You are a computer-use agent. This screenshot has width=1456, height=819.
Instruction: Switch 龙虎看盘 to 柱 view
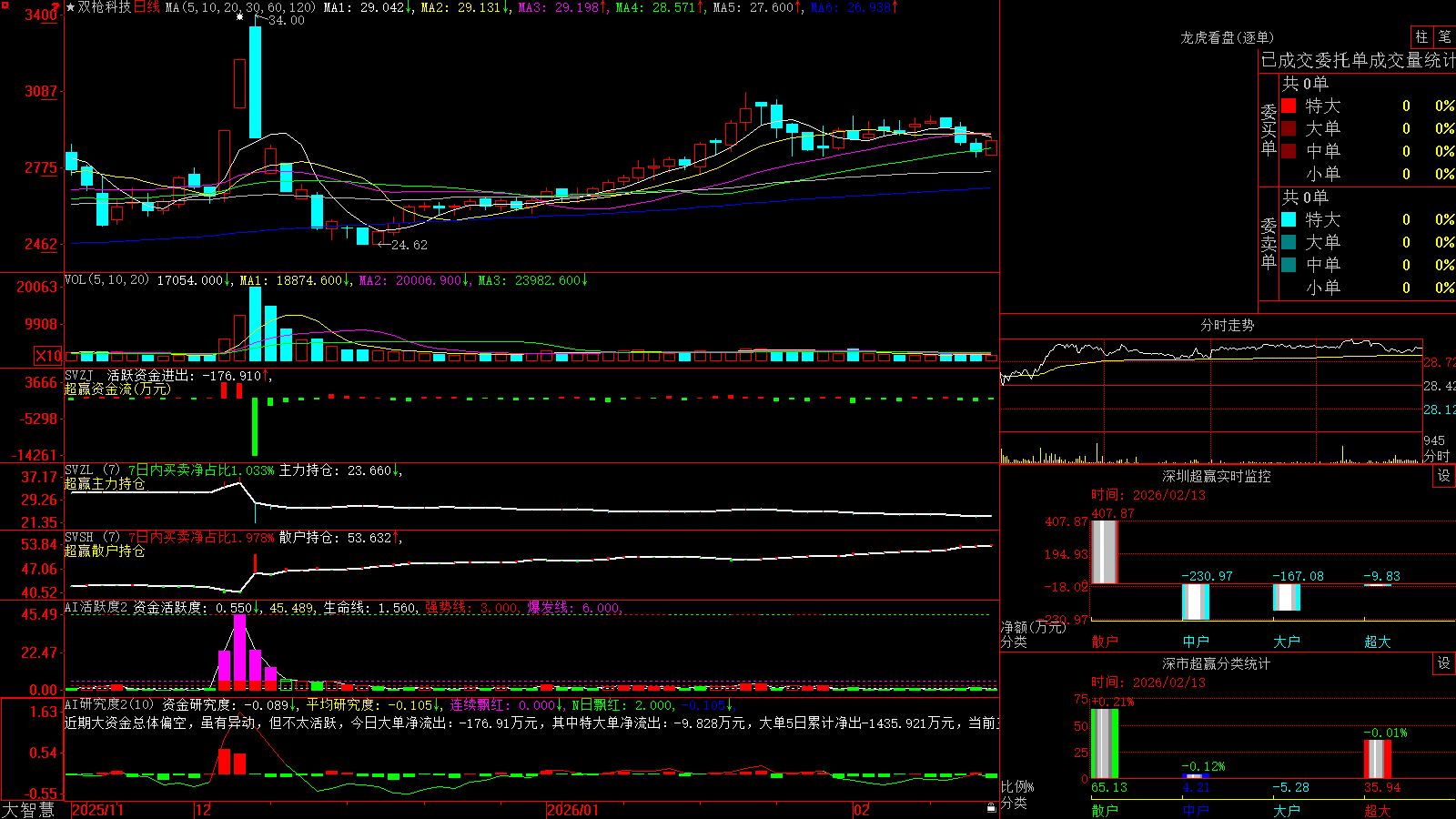(1421, 36)
